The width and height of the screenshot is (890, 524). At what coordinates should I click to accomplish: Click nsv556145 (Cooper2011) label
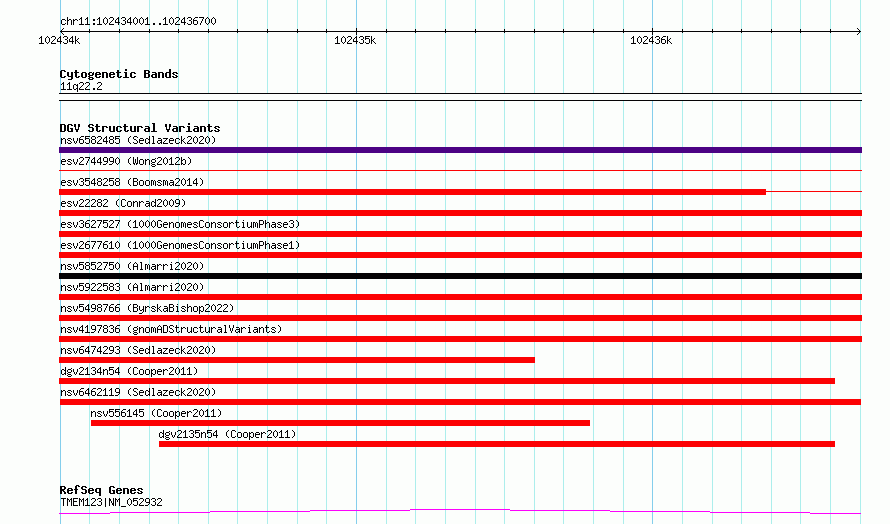click(156, 413)
